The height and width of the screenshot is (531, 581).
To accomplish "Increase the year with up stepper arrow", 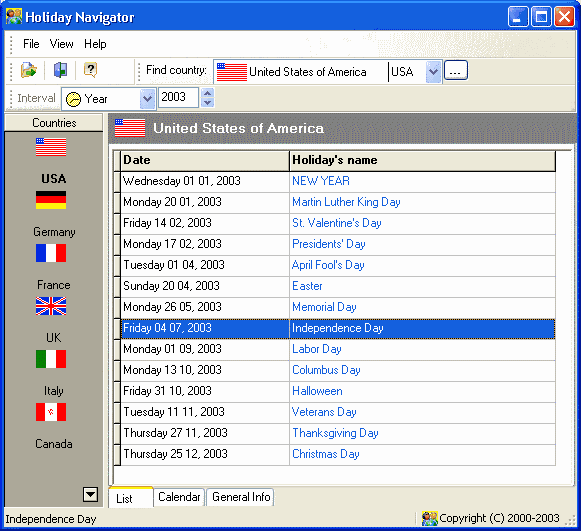I will click(208, 93).
